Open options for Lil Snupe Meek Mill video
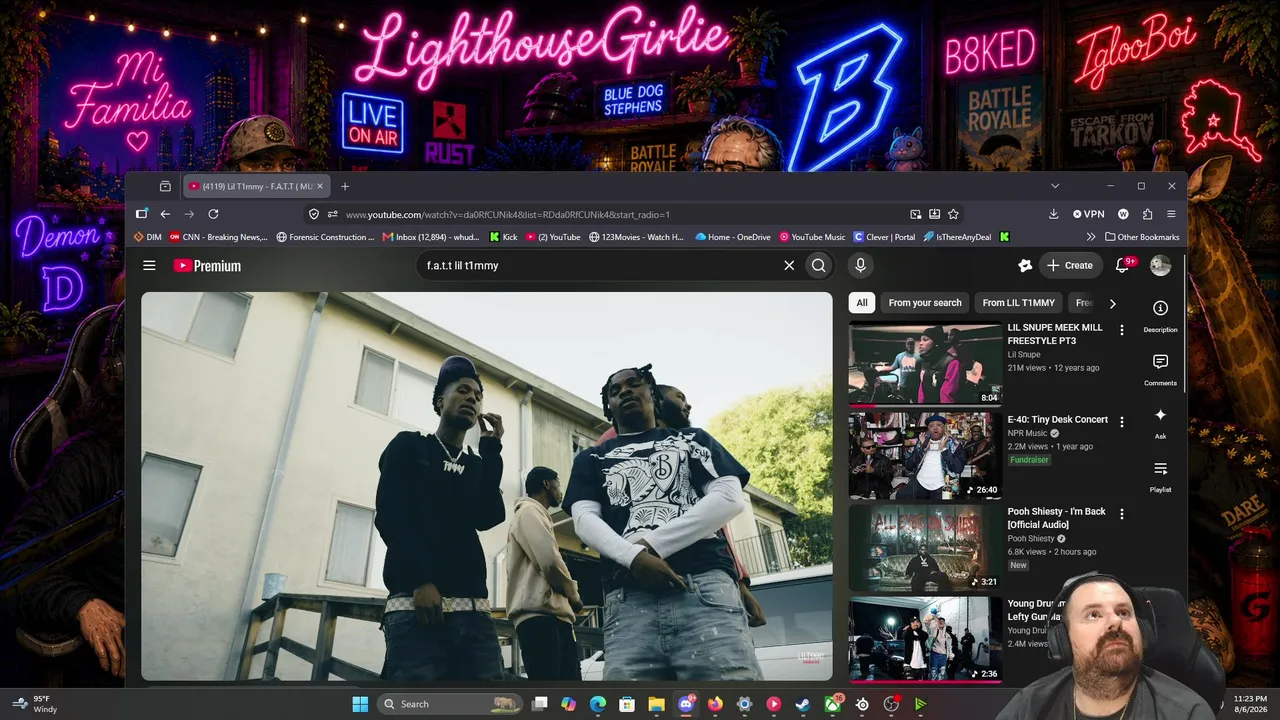The image size is (1280, 720). click(x=1122, y=330)
